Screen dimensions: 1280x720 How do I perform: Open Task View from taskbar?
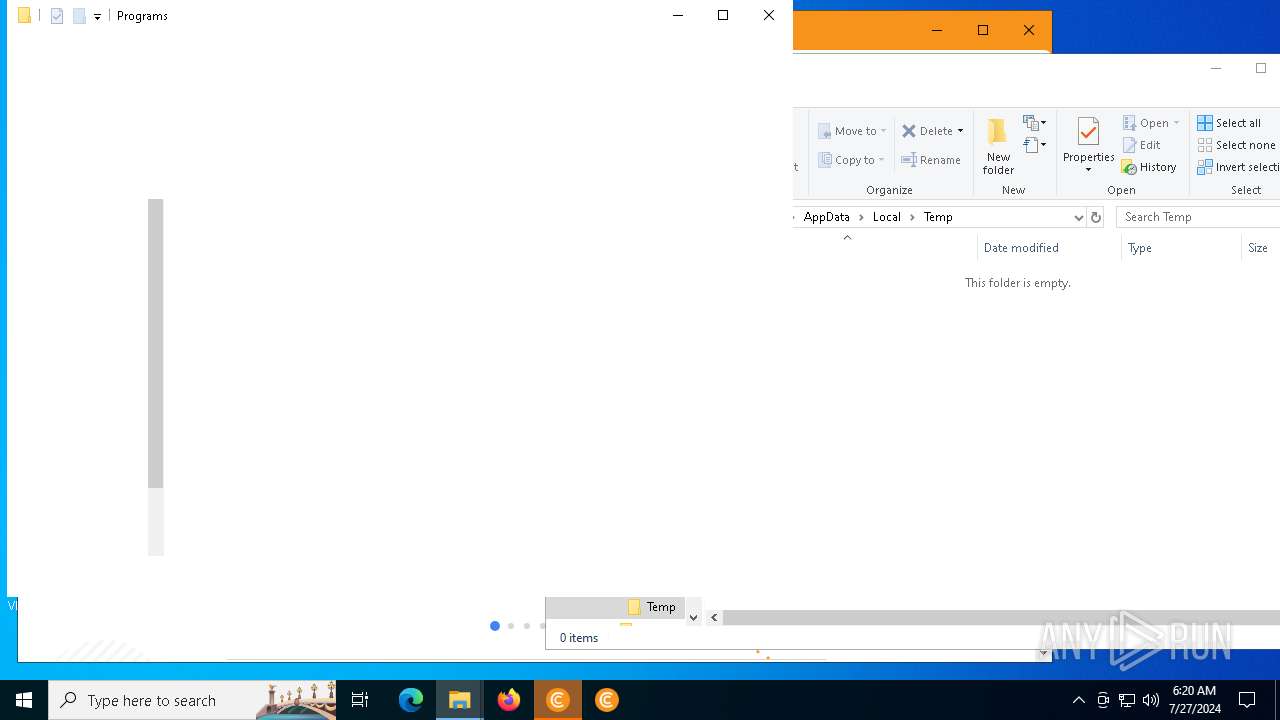(360, 700)
